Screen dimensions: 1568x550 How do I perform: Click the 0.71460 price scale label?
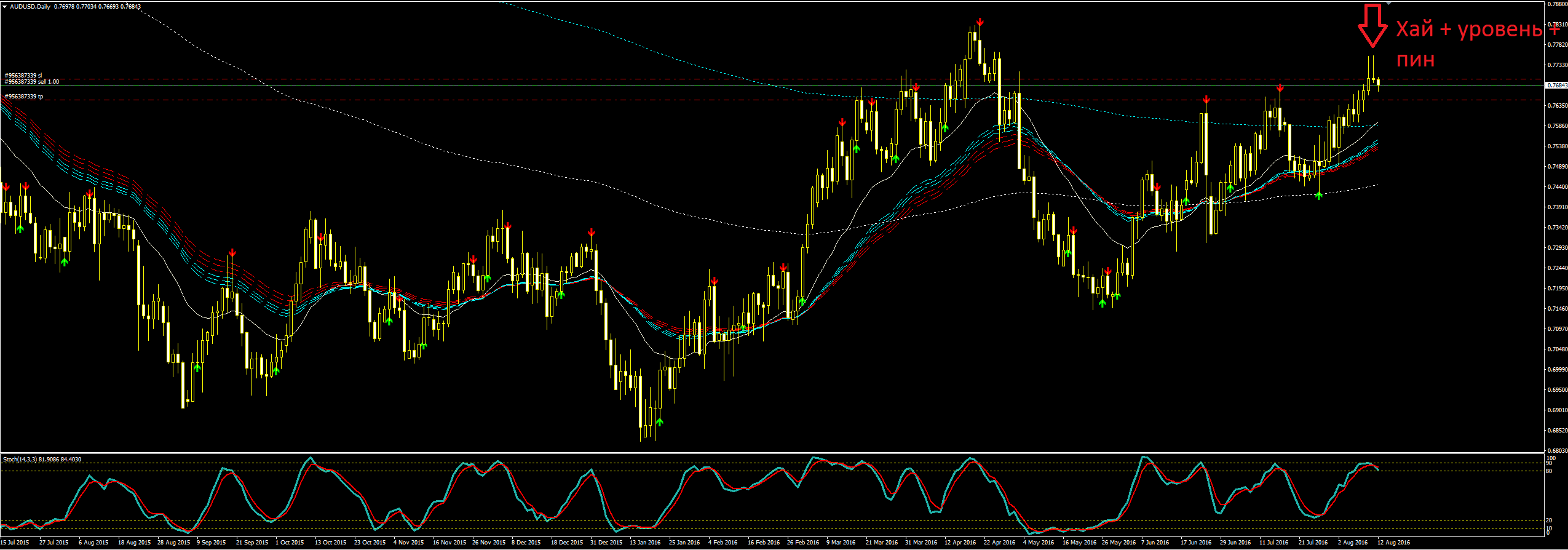1556,308
